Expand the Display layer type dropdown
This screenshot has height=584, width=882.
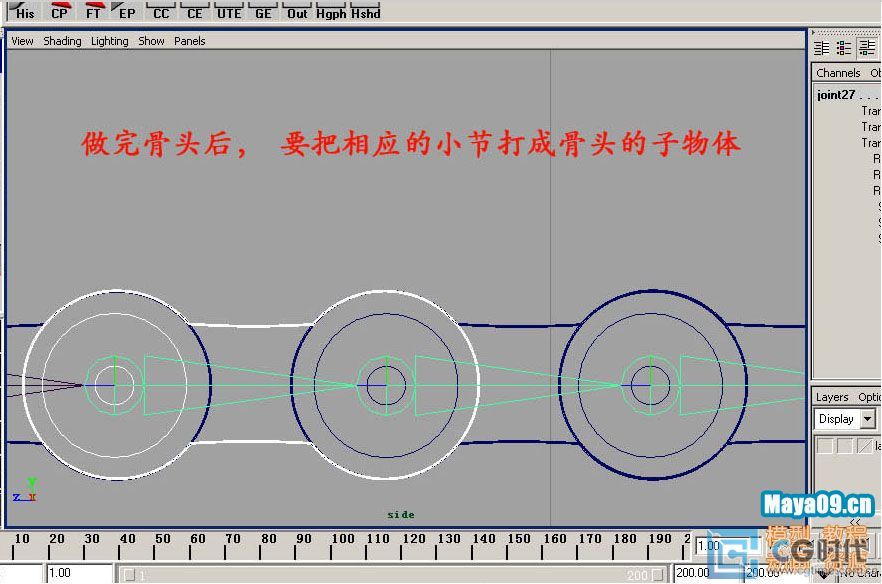(868, 419)
